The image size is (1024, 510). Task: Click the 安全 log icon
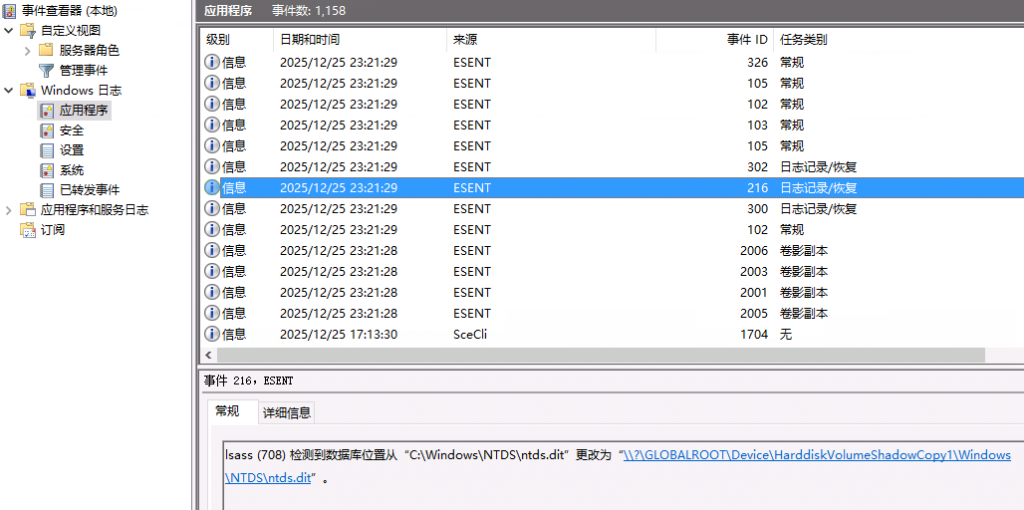[47, 130]
